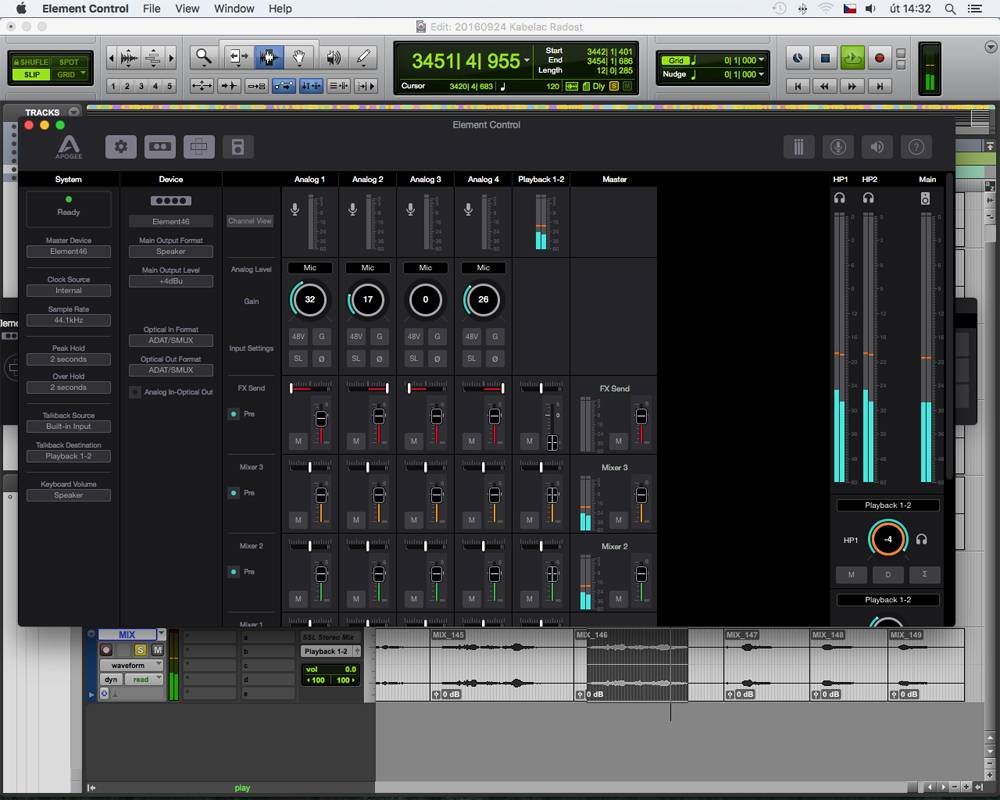The width and height of the screenshot is (1000, 800).
Task: Select the Selector waveform tool
Action: coord(268,57)
